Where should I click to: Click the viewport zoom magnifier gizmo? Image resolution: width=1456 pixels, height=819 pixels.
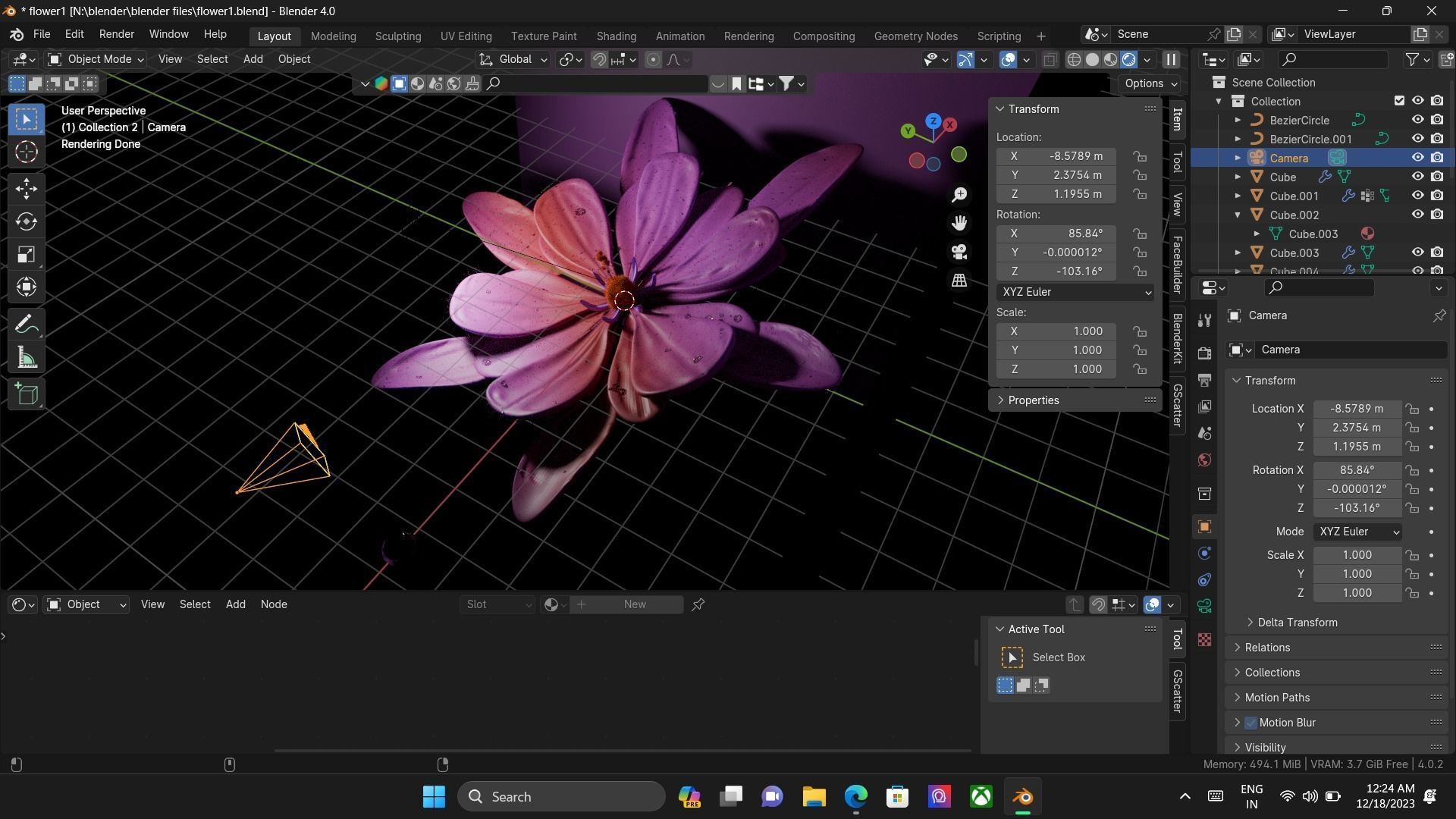click(x=959, y=195)
